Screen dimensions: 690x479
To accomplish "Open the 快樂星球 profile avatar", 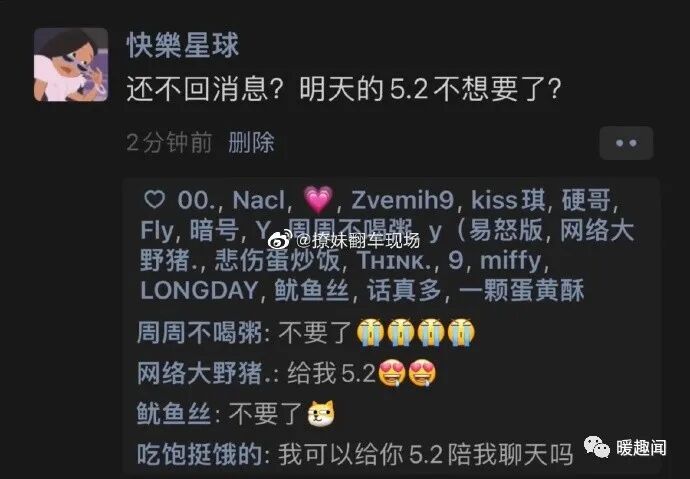I will click(x=71, y=65).
